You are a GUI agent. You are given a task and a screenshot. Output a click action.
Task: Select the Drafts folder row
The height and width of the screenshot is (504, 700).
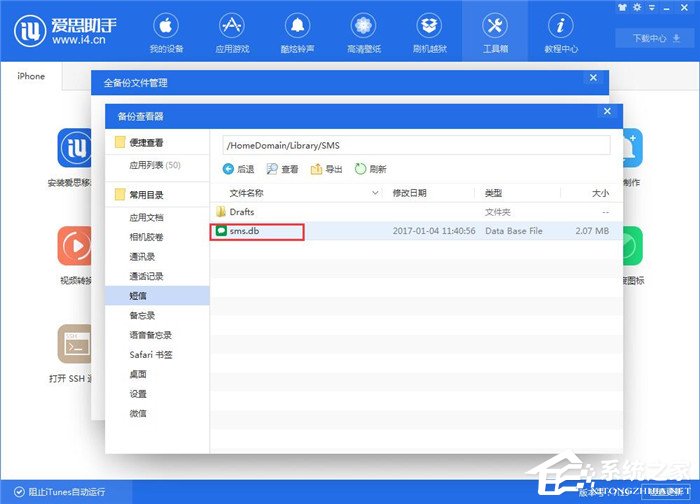[416, 212]
